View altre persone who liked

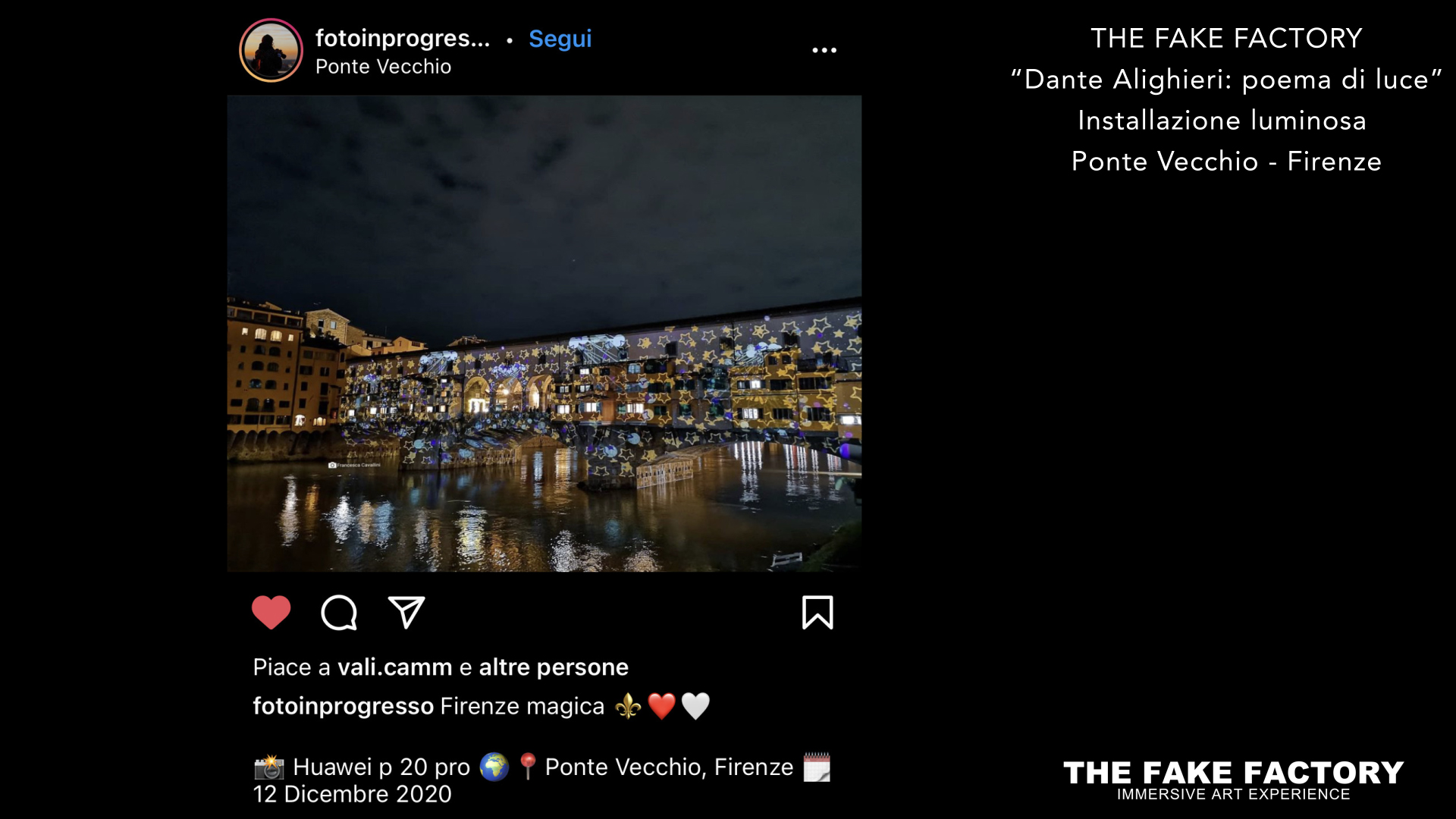coord(554,667)
